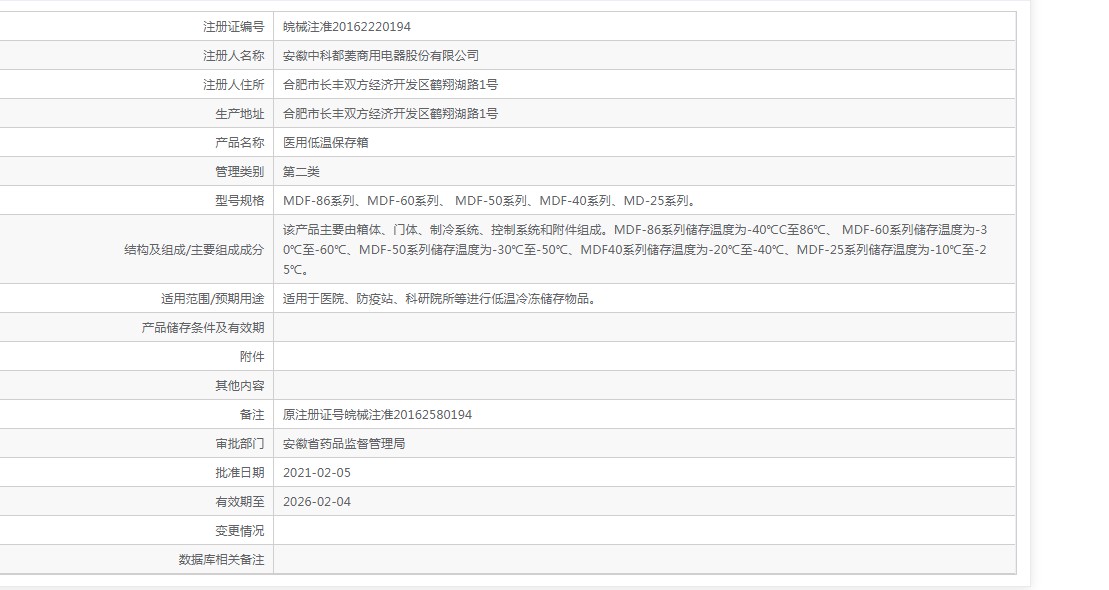Viewport: 1109px width, 590px height.
Task: Click the structure description starting 该产品主要由箱体
Action: [635, 250]
